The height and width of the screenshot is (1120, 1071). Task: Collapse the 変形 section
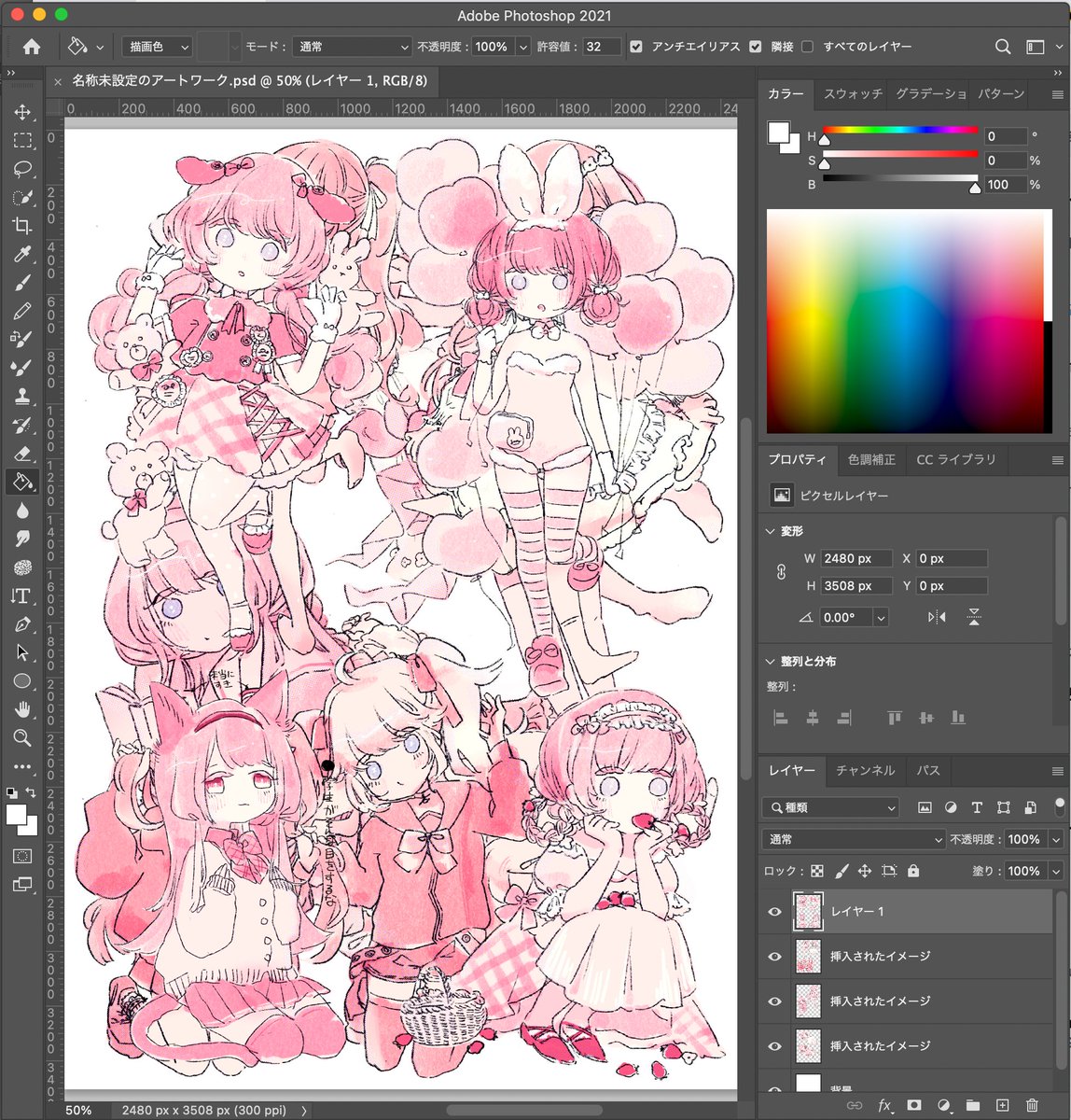pyautogui.click(x=771, y=531)
